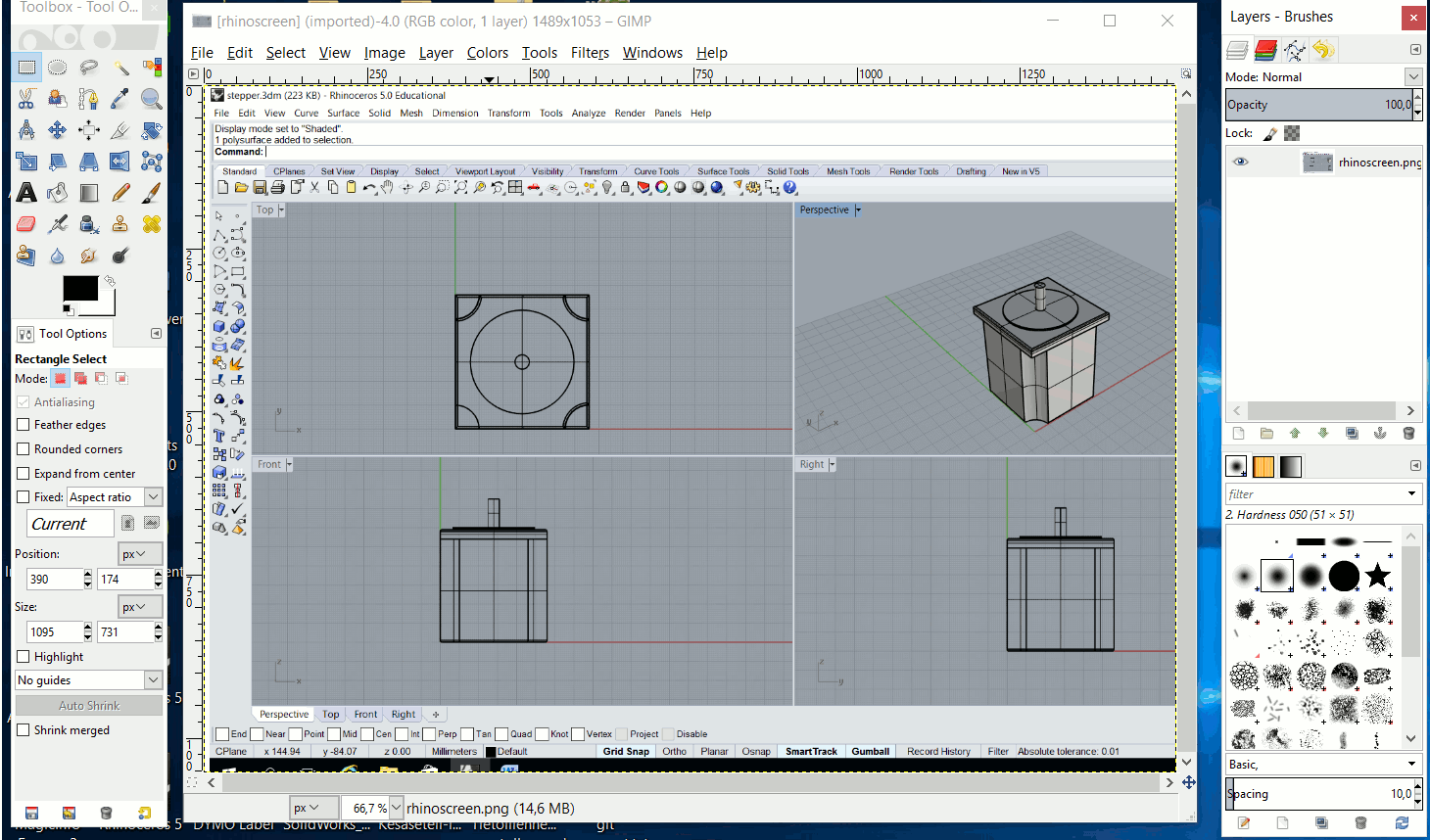Open the layer Mode dropdown
Screen dimensions: 1430x840
pos(1412,76)
